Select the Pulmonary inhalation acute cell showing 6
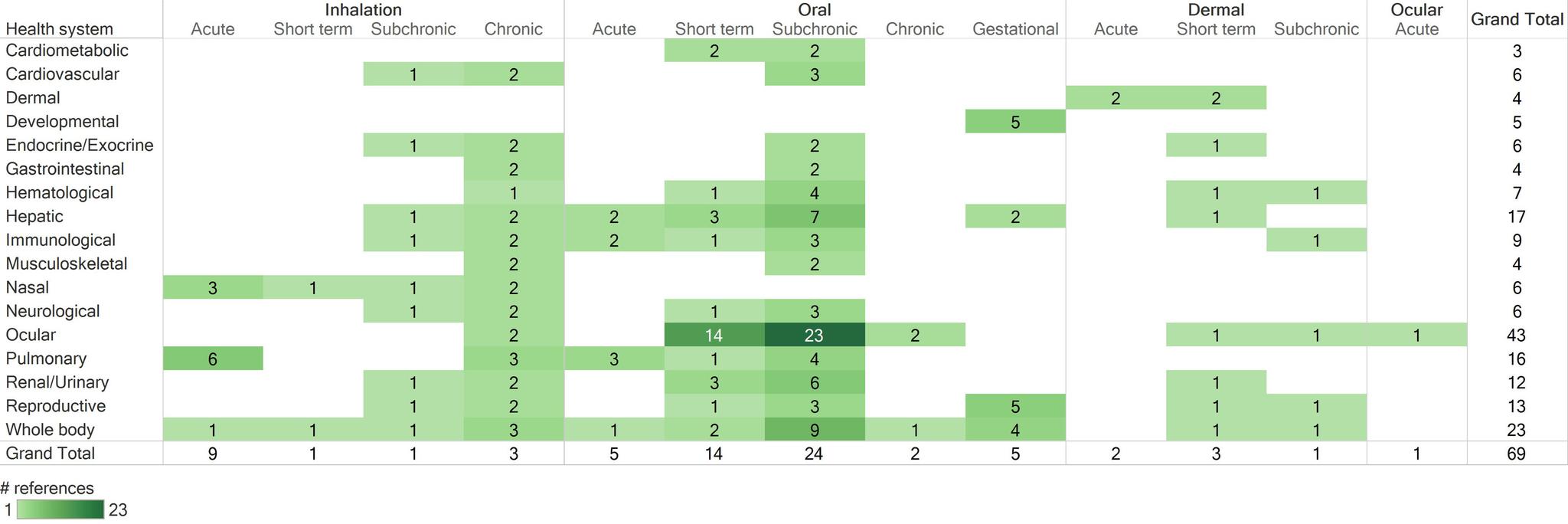This screenshot has width=1568, height=524. click(213, 359)
